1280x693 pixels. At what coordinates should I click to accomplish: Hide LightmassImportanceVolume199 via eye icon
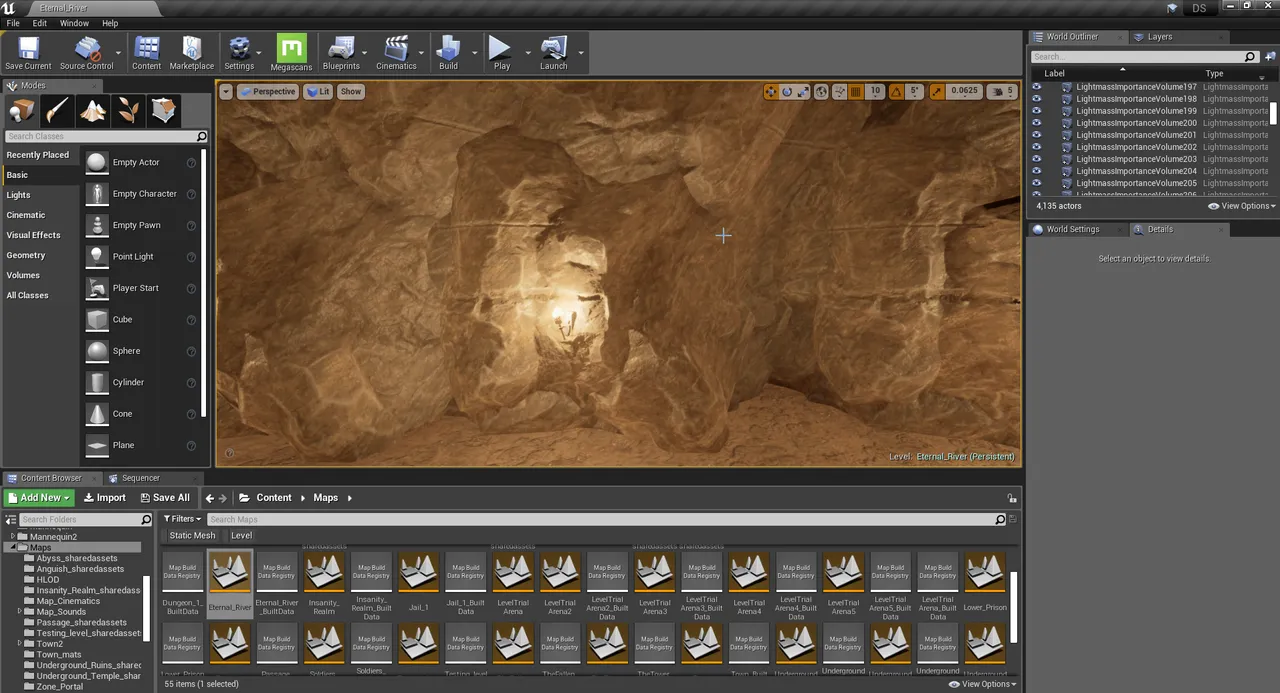point(1037,111)
